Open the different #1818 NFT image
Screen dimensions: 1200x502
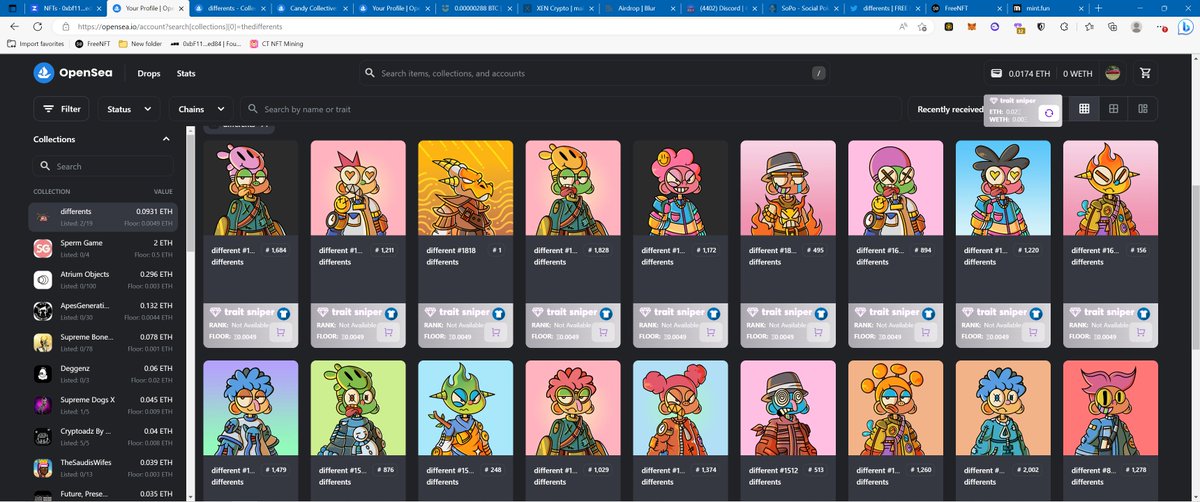tap(465, 187)
